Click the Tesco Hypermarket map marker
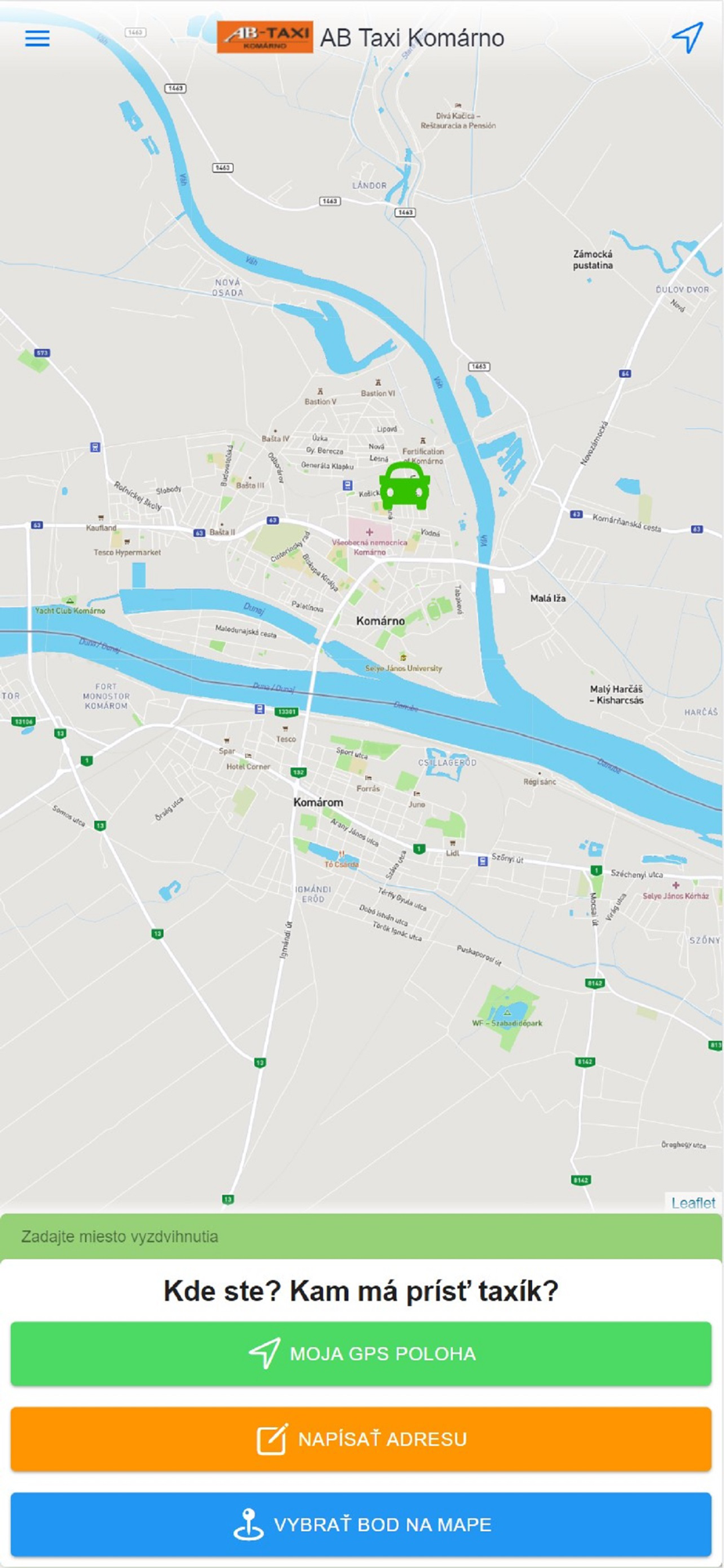Screen dimensions: 724x1568 pyautogui.click(x=127, y=542)
